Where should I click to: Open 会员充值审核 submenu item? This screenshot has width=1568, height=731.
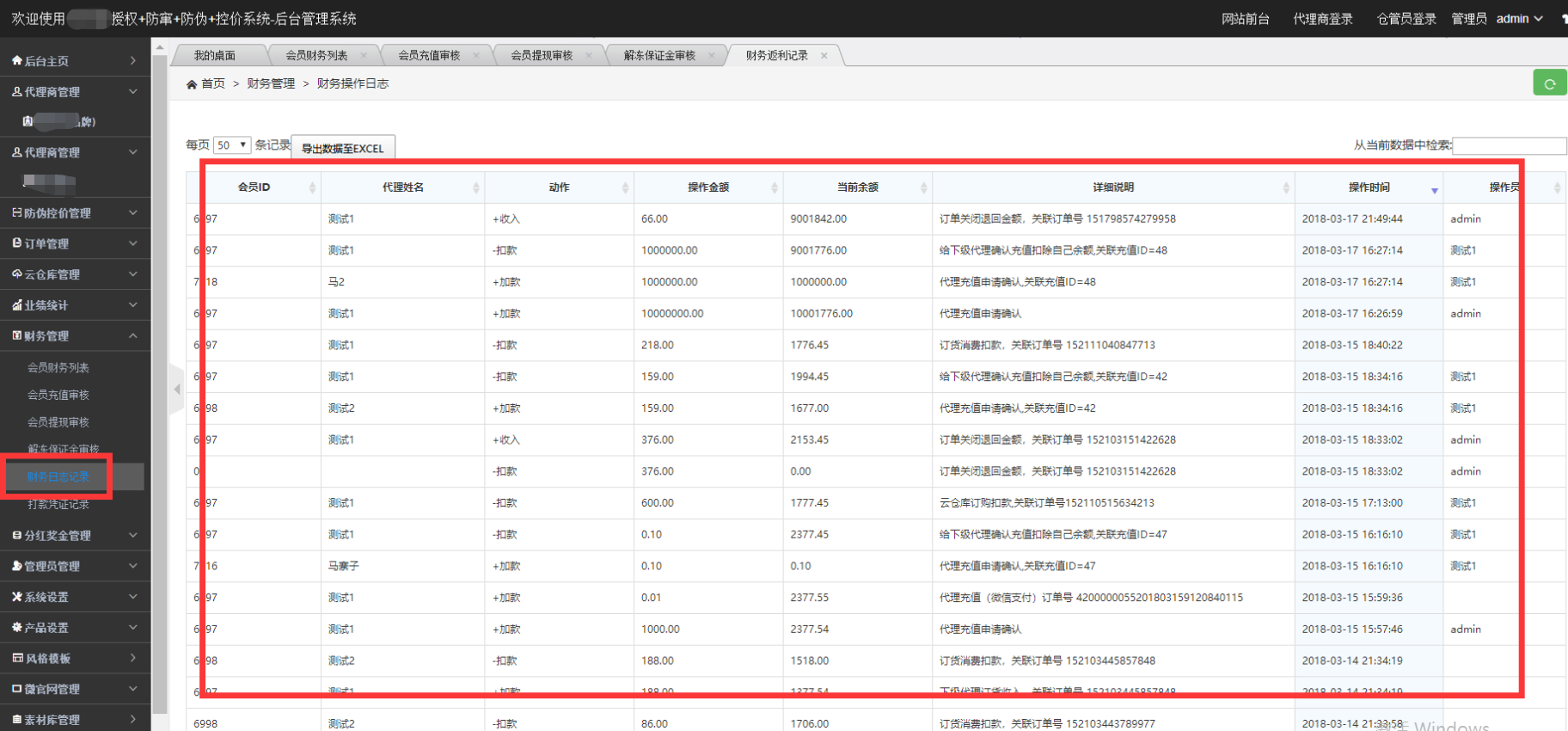[58, 396]
